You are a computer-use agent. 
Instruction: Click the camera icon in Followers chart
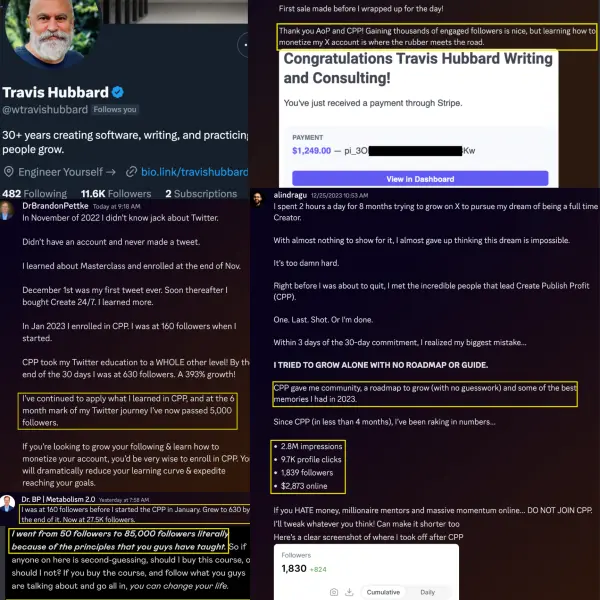coord(334,592)
